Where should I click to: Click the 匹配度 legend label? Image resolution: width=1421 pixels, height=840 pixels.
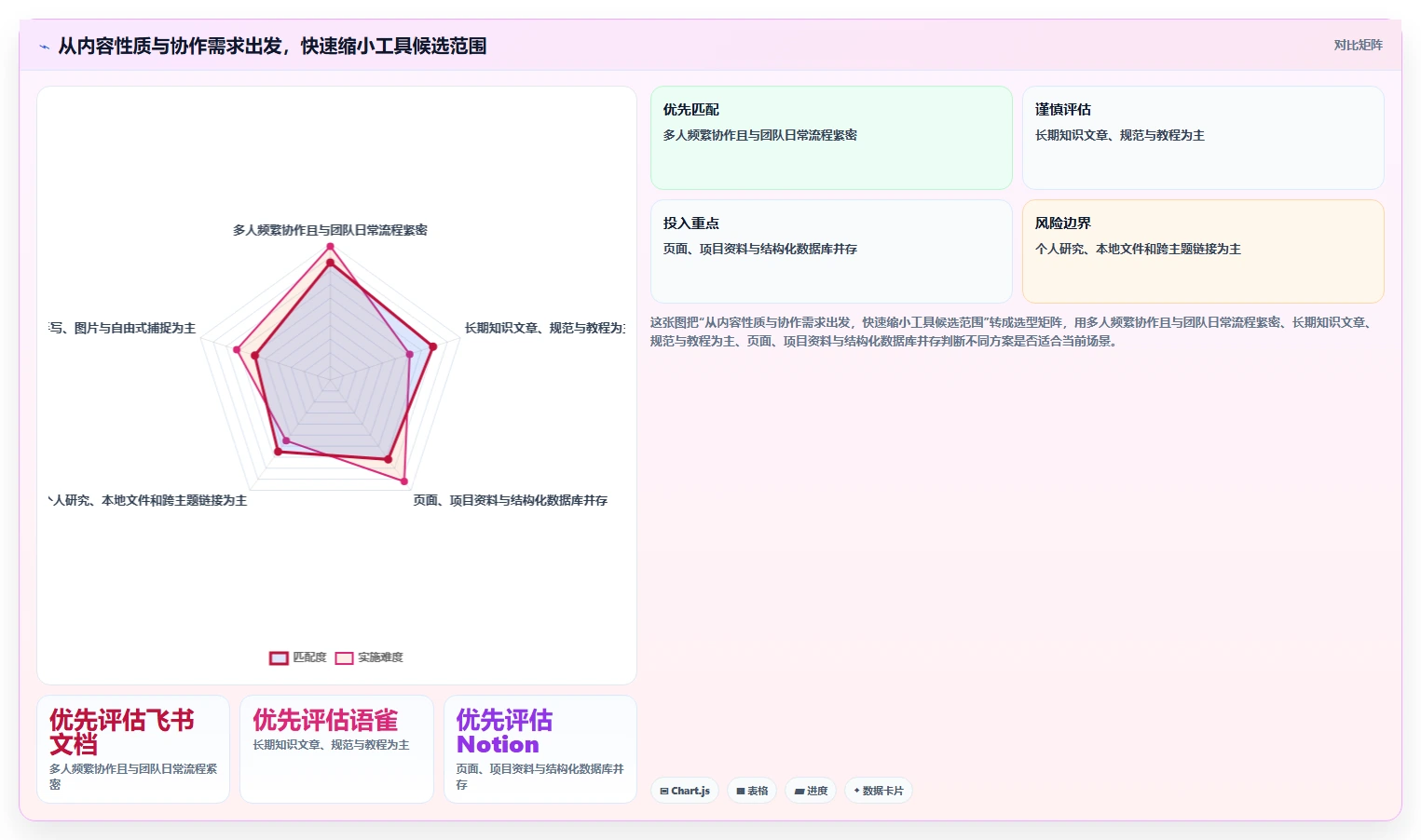coord(309,657)
